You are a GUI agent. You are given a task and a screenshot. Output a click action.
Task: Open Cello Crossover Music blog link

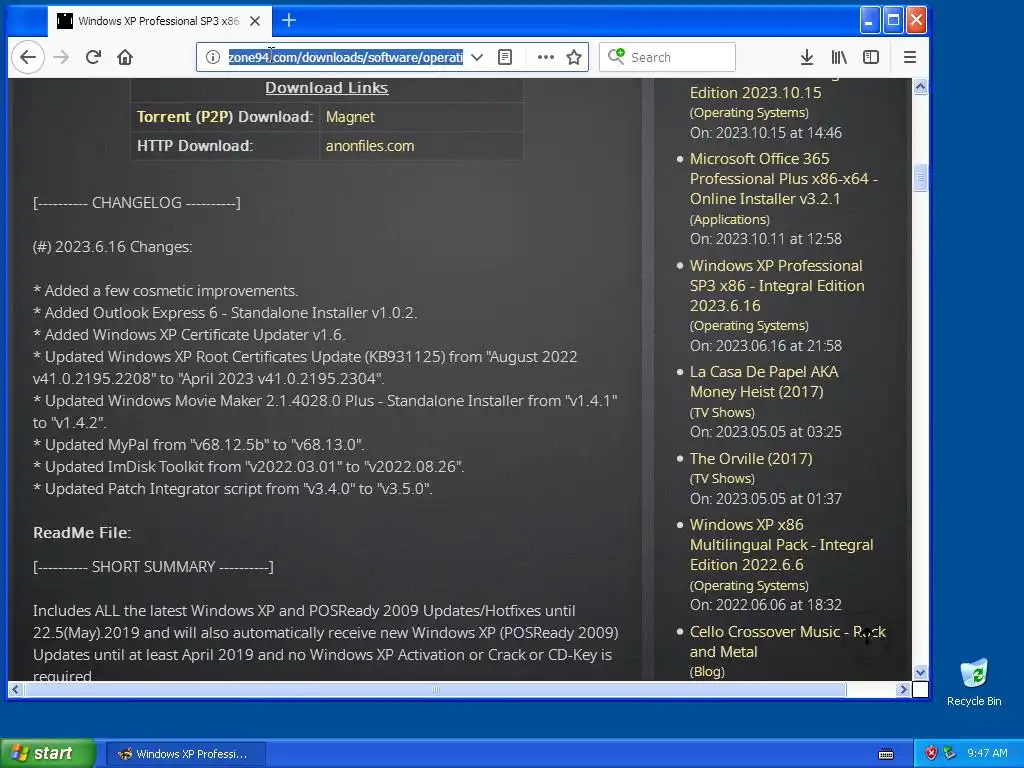(788, 641)
